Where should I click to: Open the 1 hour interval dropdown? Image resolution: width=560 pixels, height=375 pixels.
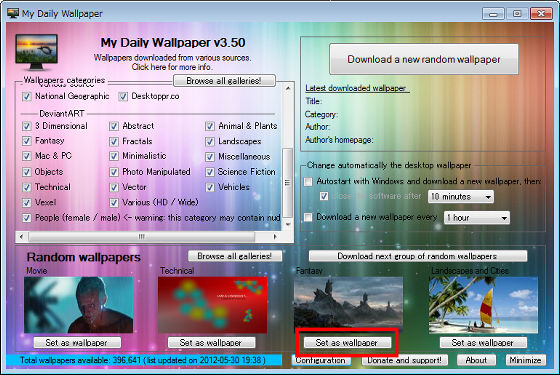(x=477, y=218)
